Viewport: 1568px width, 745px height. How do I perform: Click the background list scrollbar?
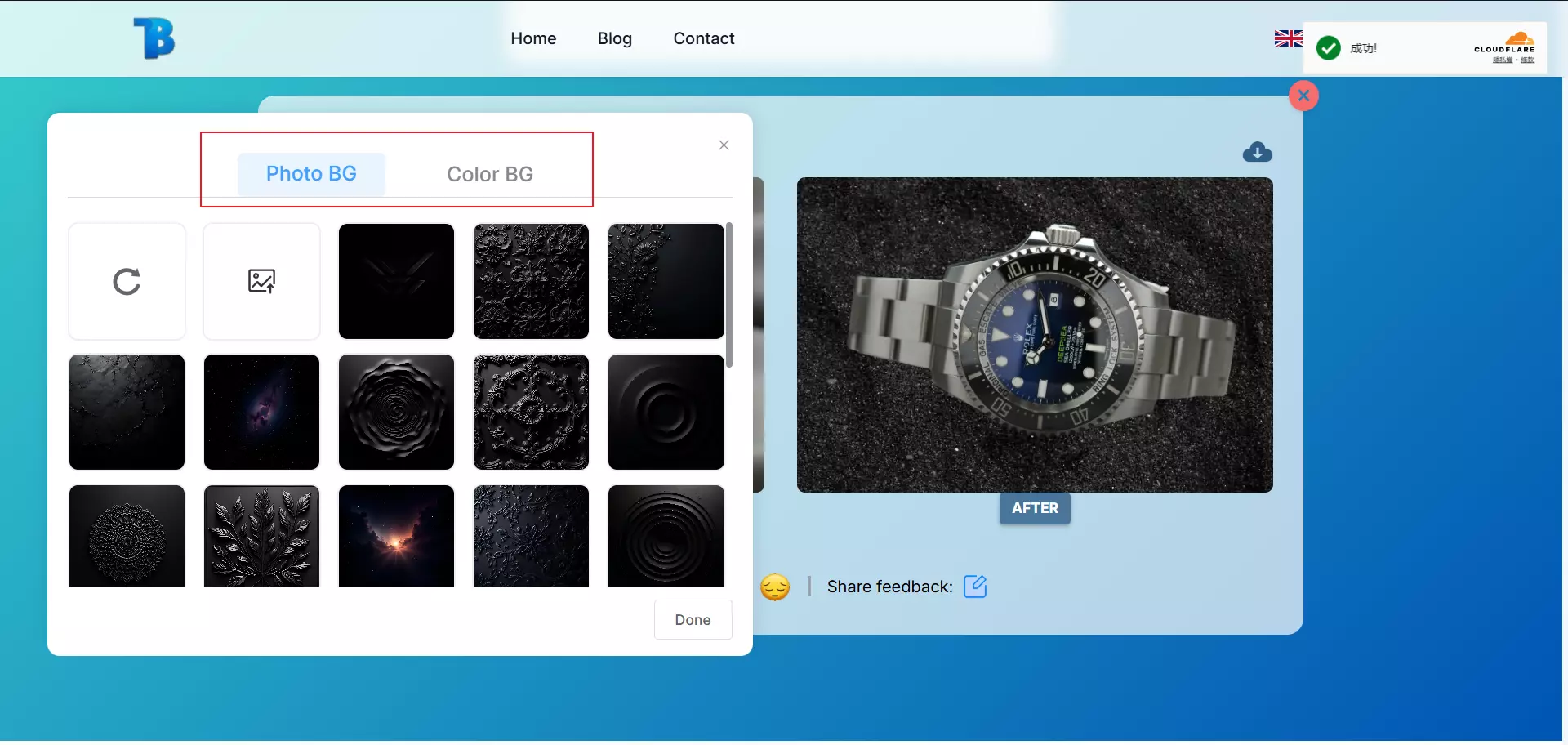[729, 295]
